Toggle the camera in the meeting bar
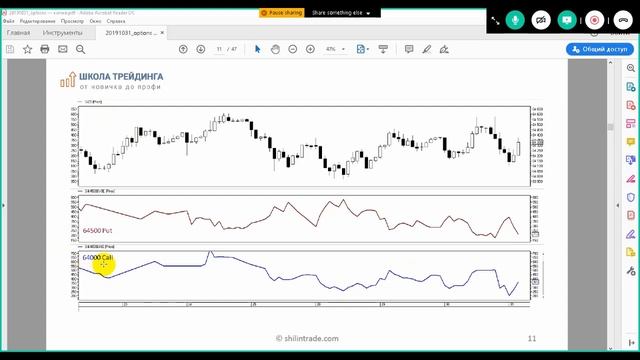 click(x=541, y=20)
